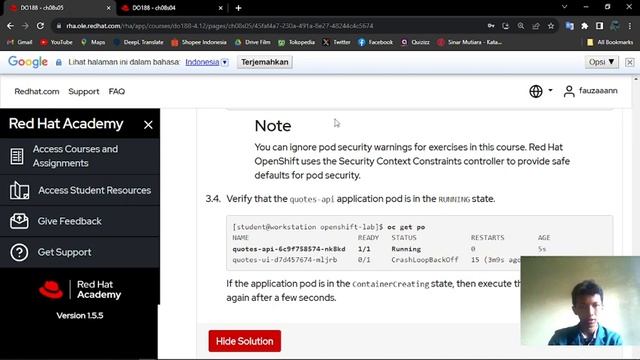Open the Maps bookmark
The width and height of the screenshot is (640, 360).
click(x=93, y=42)
